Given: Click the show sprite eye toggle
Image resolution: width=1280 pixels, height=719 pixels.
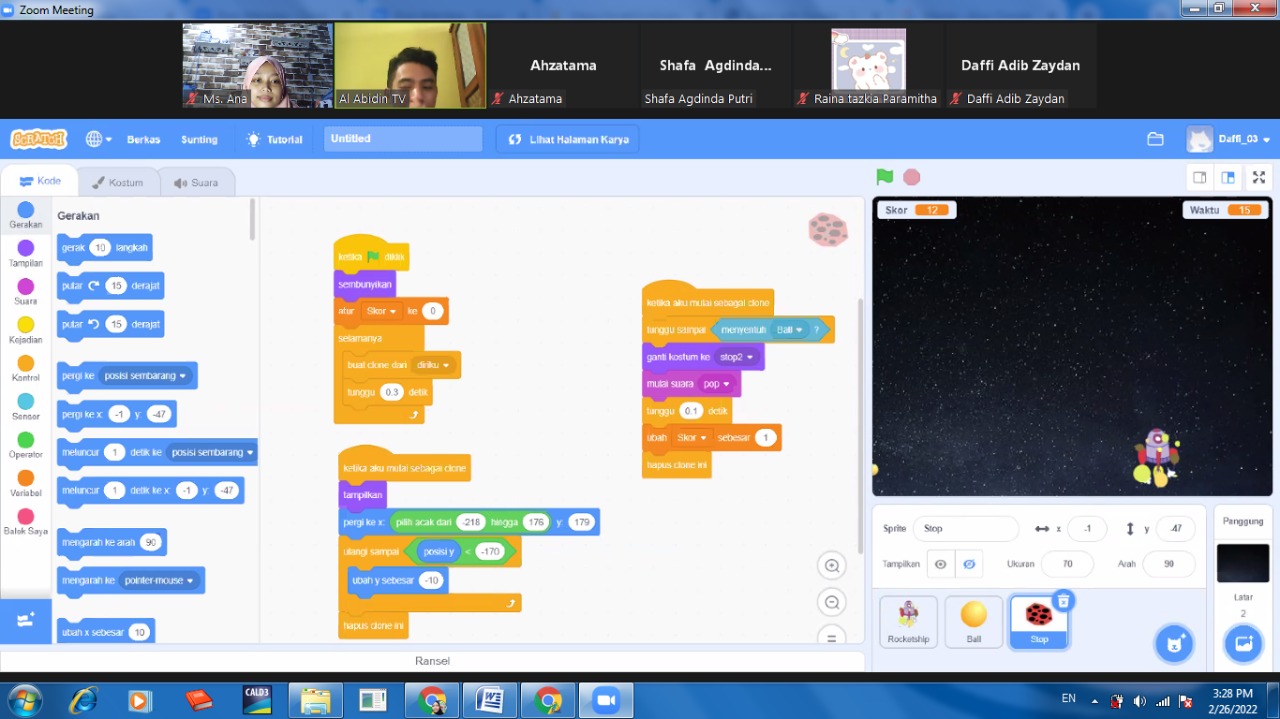Looking at the screenshot, I should coord(940,564).
